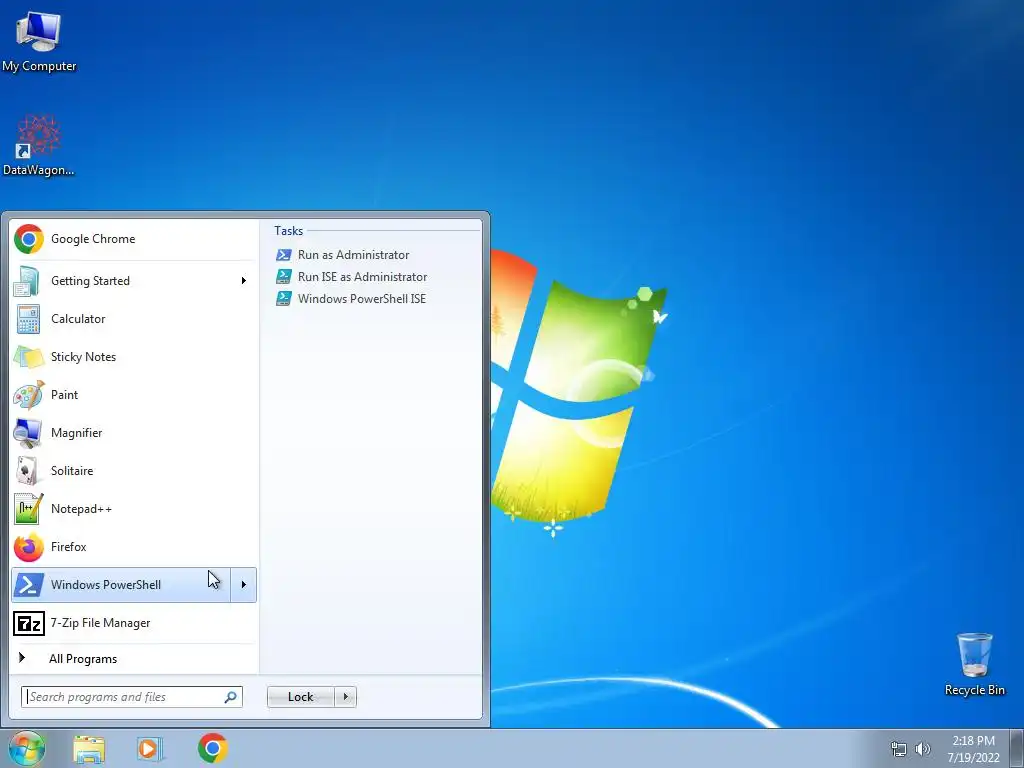The image size is (1024, 768).
Task: Click the Firefox icon in Start menu
Action: coord(29,547)
